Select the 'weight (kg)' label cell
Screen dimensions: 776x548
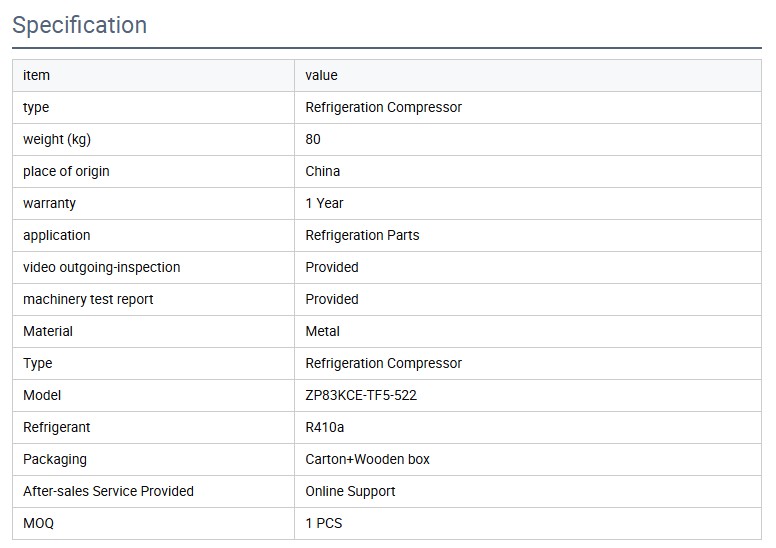(x=57, y=139)
